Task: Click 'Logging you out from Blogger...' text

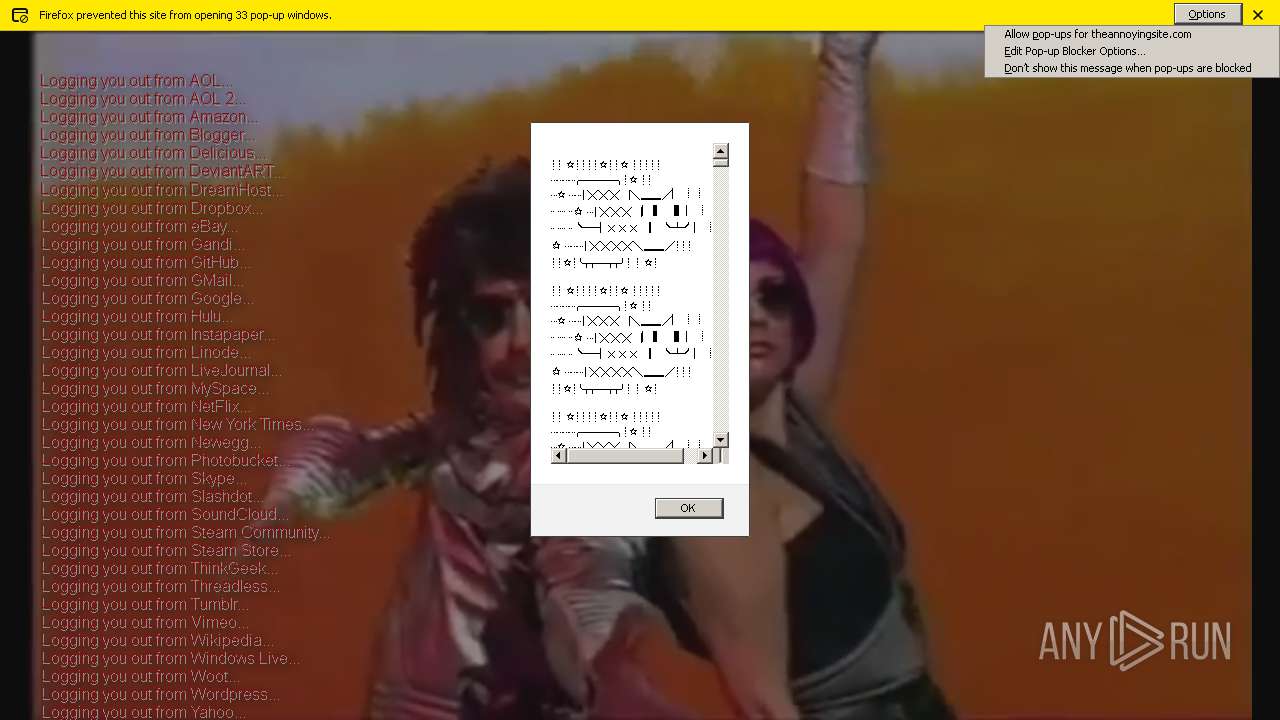Action: [x=147, y=135]
